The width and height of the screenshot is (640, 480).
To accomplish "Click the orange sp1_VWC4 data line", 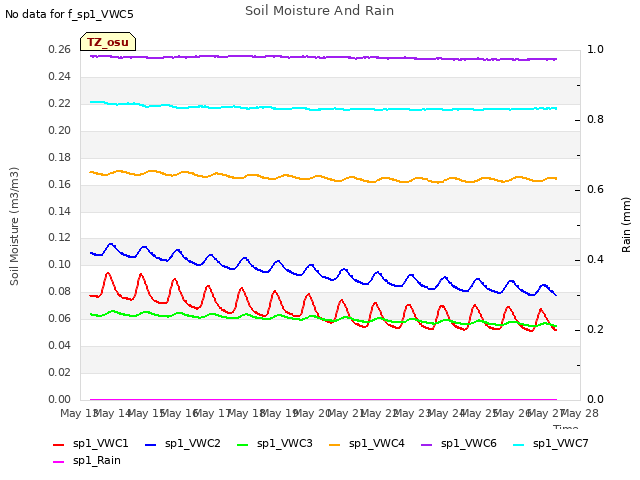I will 322,178.
